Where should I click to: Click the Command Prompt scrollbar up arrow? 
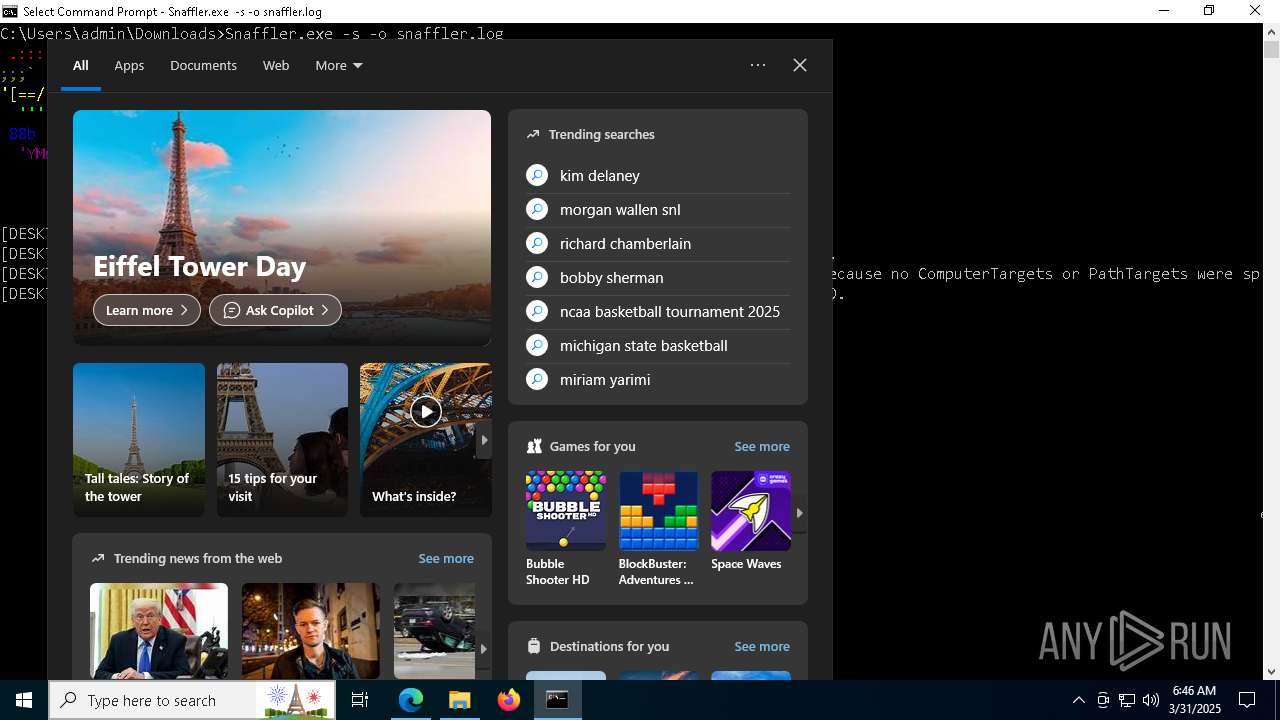point(1271,32)
